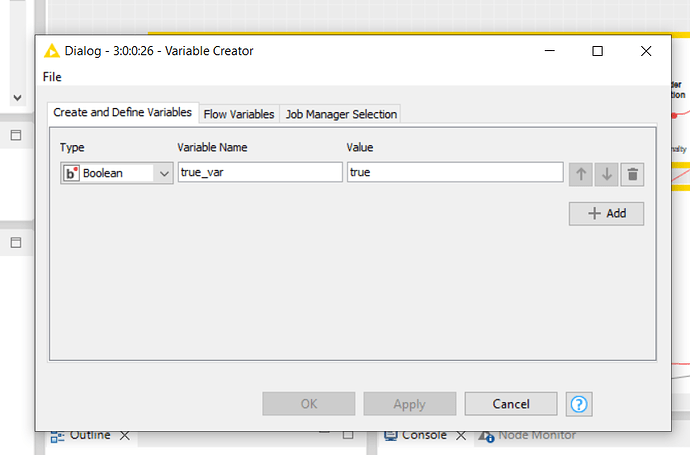Move the true_var row up
690x455 pixels.
pos(580,174)
